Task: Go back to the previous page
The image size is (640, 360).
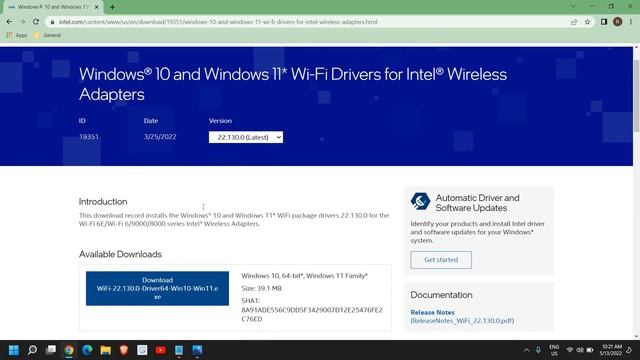Action: point(9,22)
